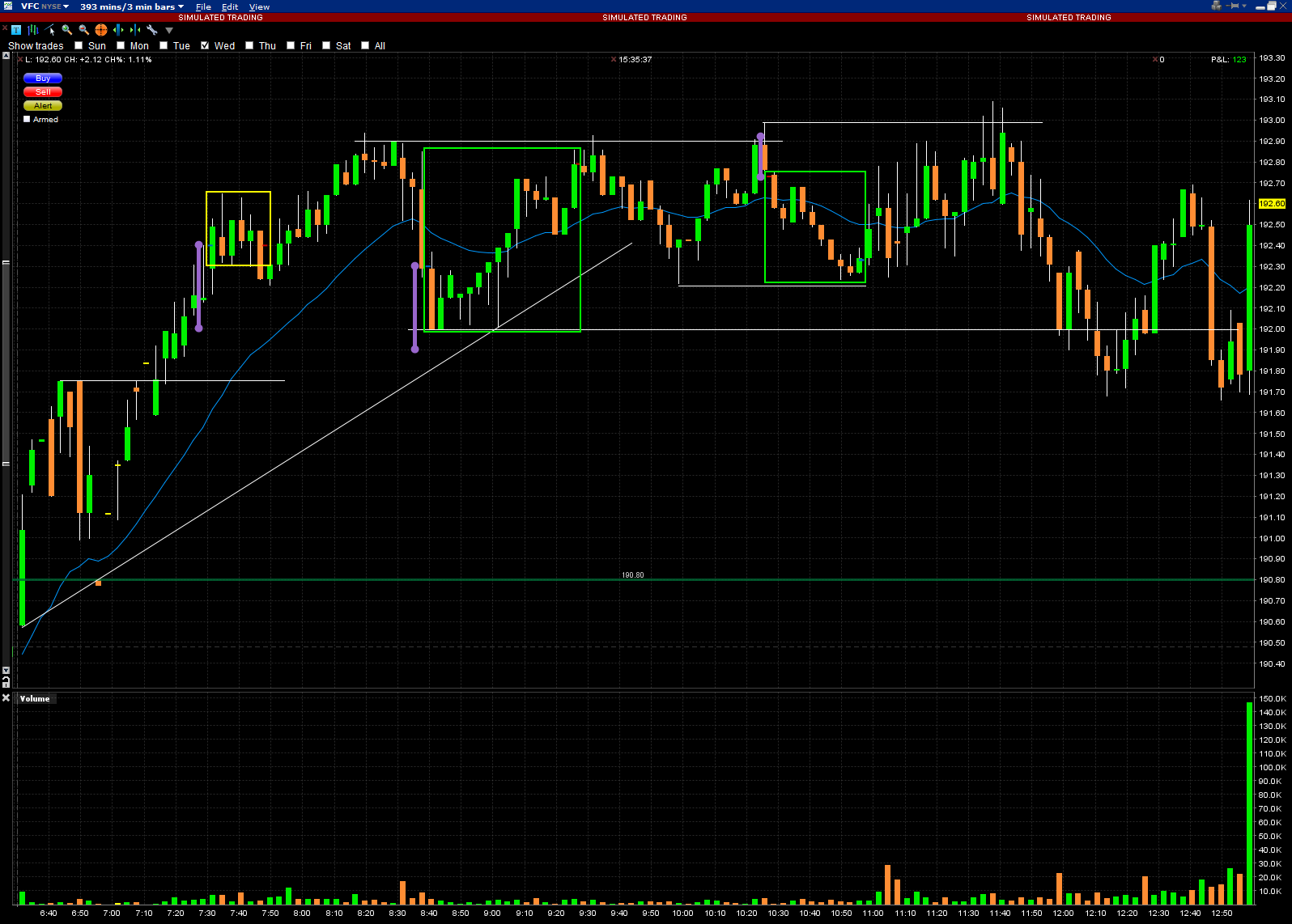1292x924 pixels.
Task: Uncheck the Wed show trades checkbox
Action: point(205,45)
